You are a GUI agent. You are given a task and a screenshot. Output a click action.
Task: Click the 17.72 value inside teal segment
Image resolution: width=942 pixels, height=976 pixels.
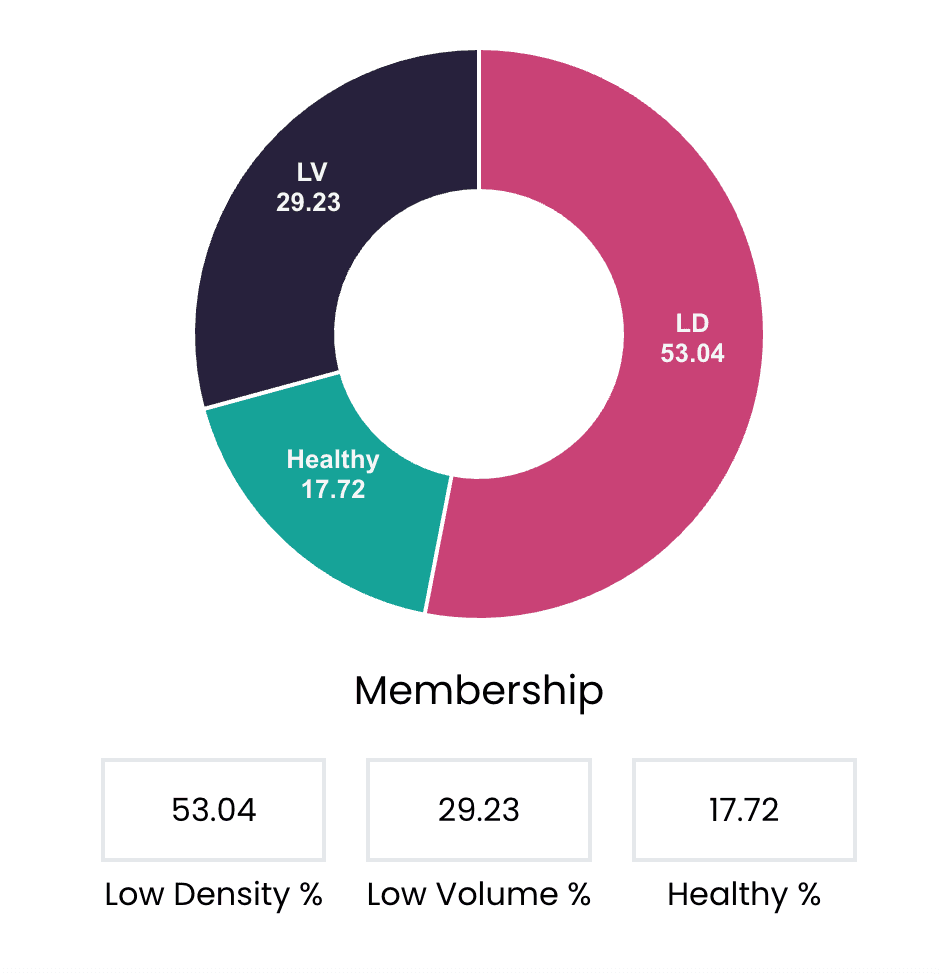[333, 490]
